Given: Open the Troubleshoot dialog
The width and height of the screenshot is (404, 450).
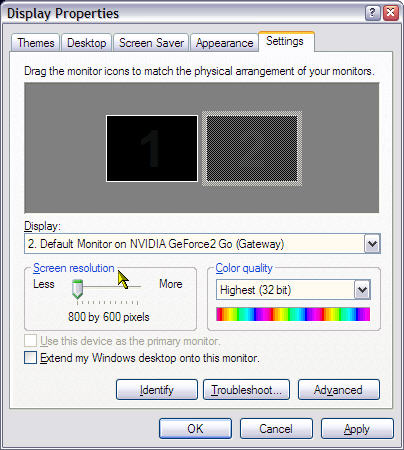Looking at the screenshot, I should [246, 389].
